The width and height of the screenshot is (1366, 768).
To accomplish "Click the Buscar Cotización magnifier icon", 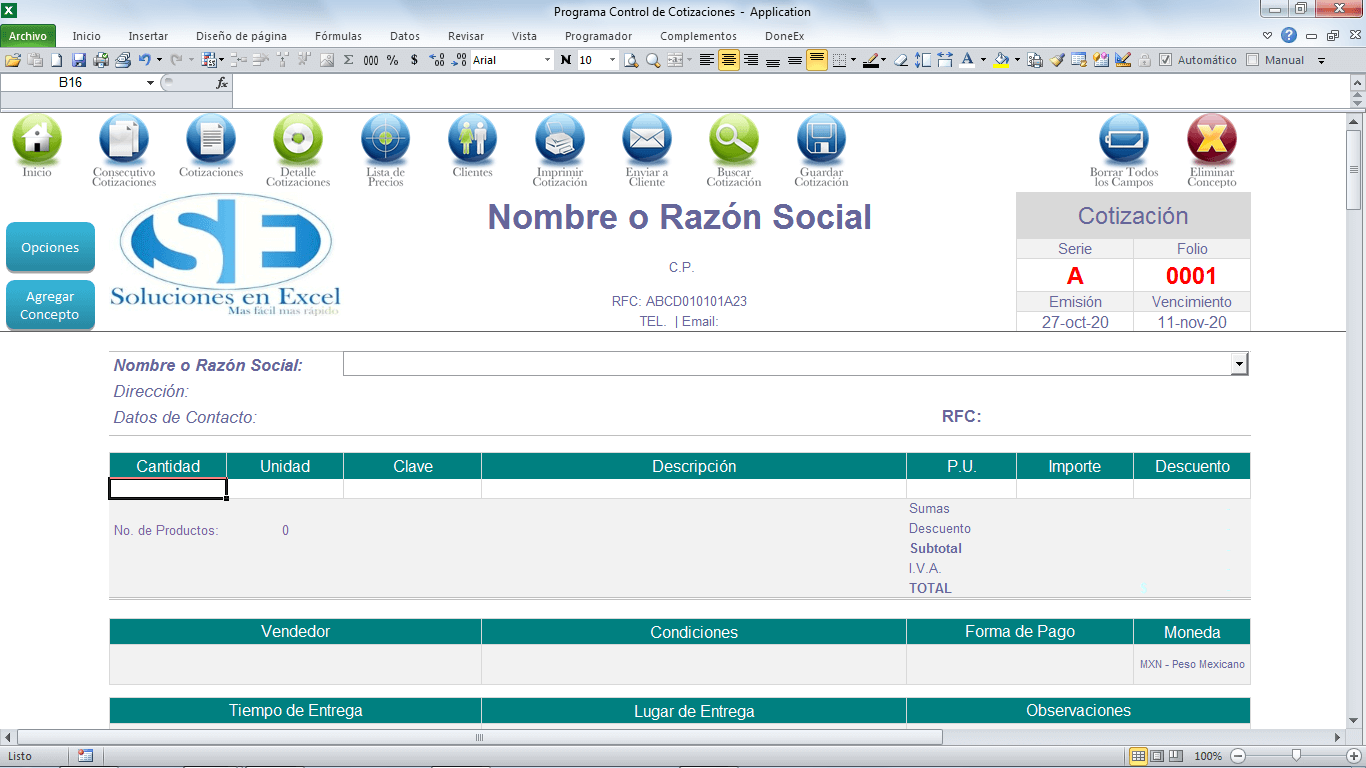I will pyautogui.click(x=733, y=139).
